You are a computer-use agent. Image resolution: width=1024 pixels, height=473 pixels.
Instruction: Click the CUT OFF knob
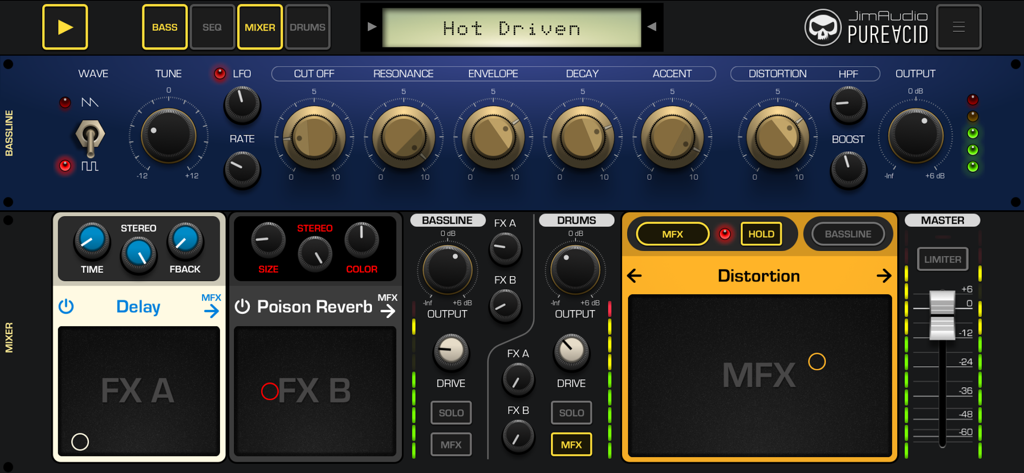tap(313, 137)
